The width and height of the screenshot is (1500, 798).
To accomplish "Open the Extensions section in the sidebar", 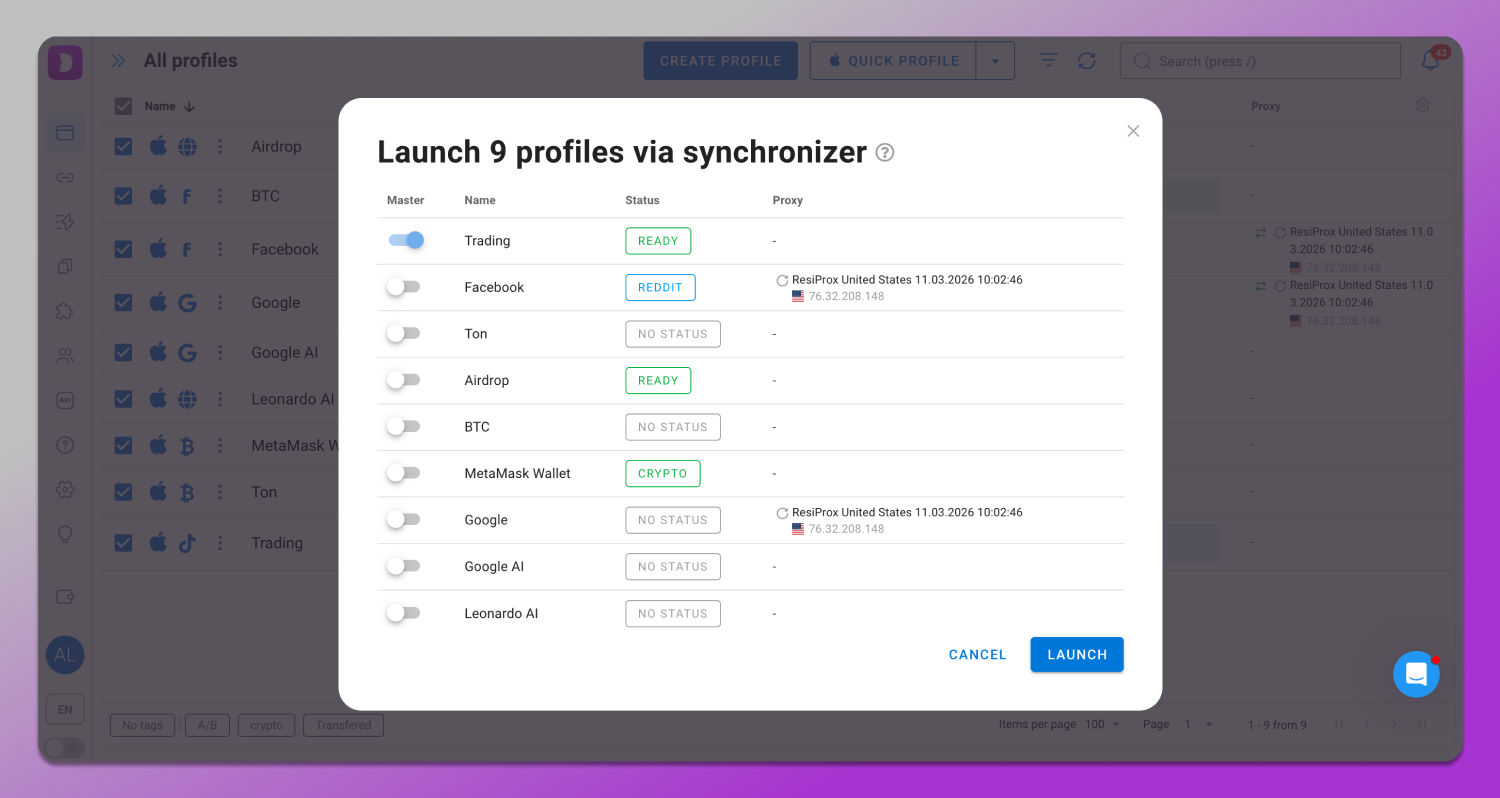I will tap(65, 311).
